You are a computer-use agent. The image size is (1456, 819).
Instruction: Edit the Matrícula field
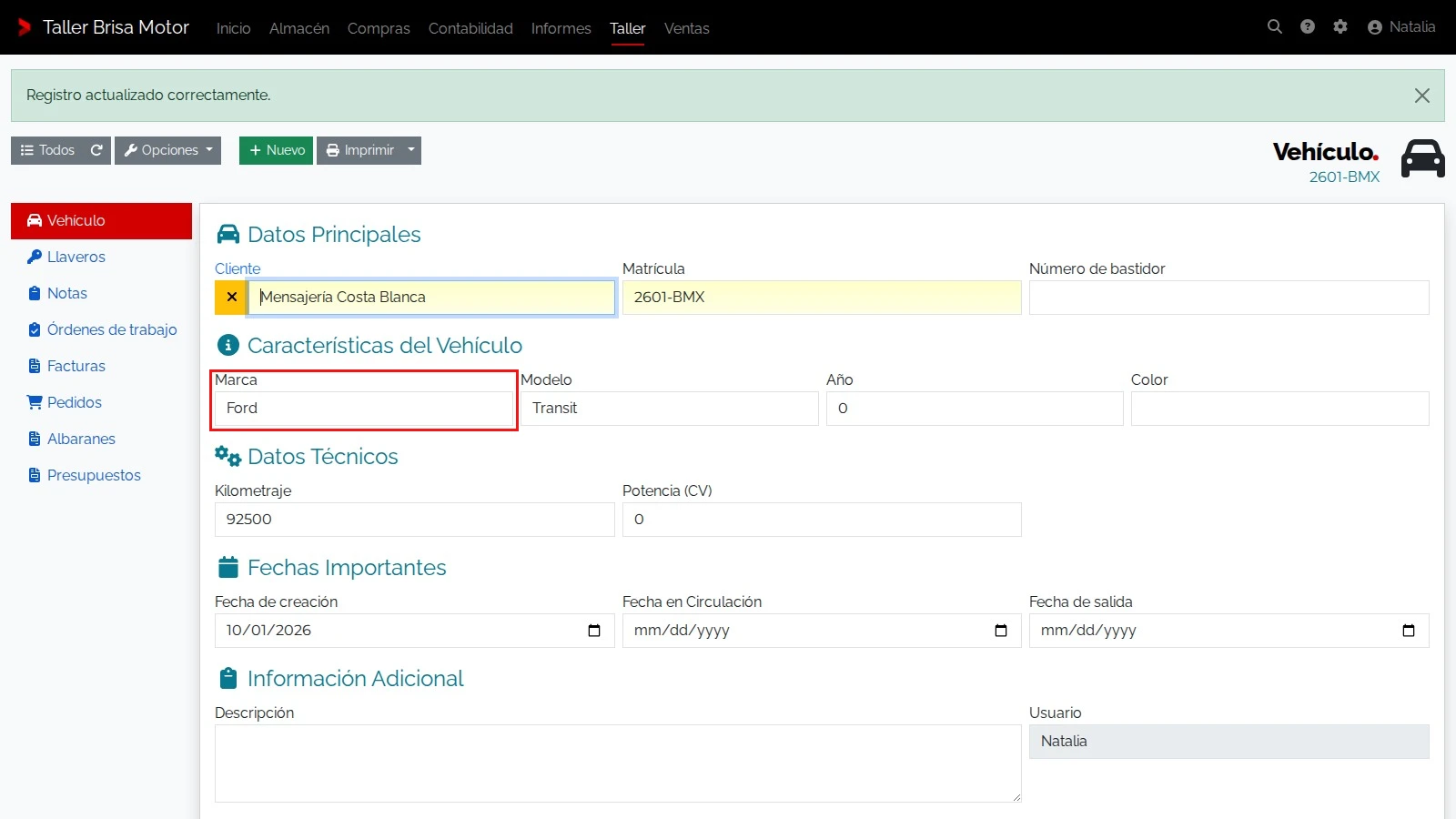click(822, 298)
